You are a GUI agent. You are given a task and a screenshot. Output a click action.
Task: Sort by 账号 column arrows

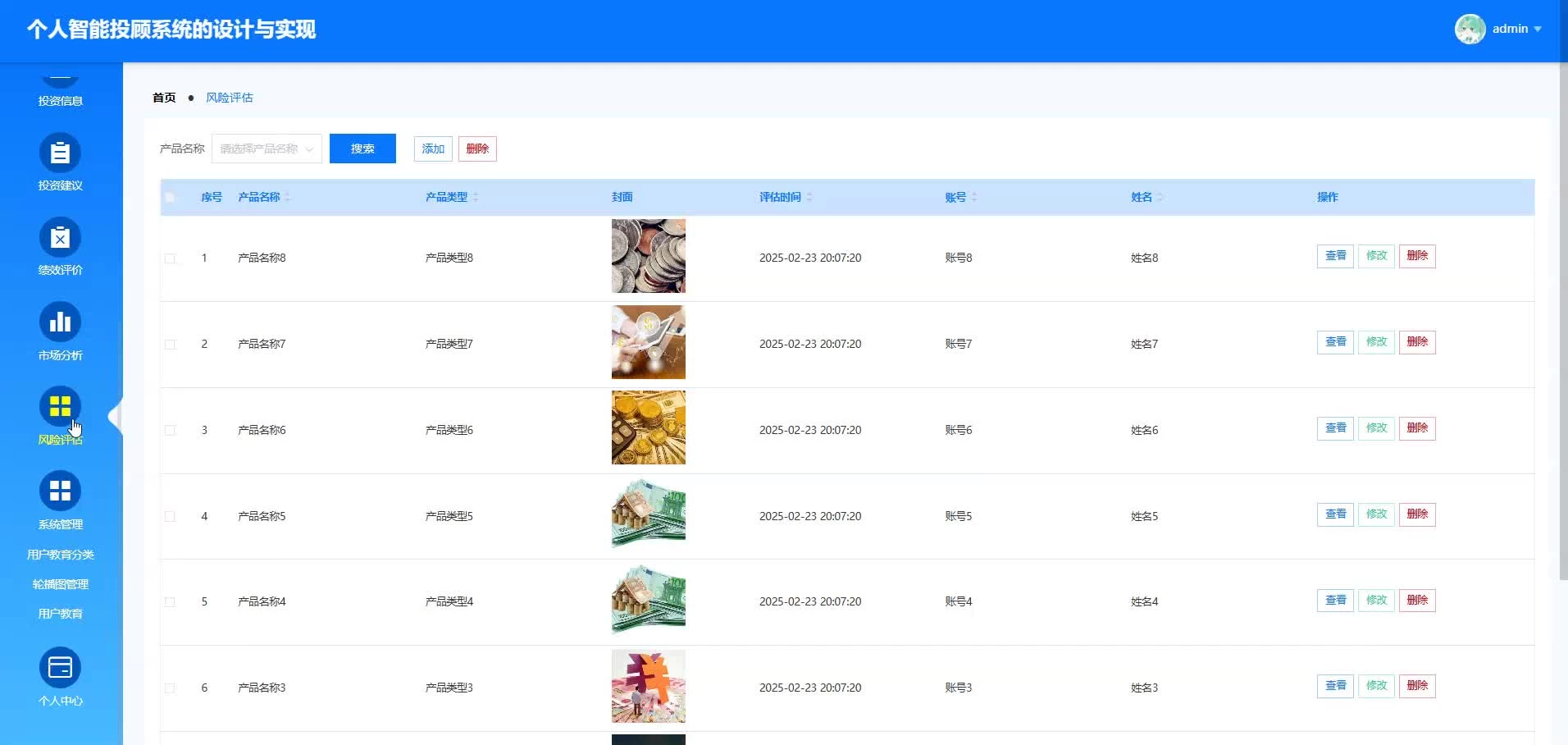tap(974, 197)
